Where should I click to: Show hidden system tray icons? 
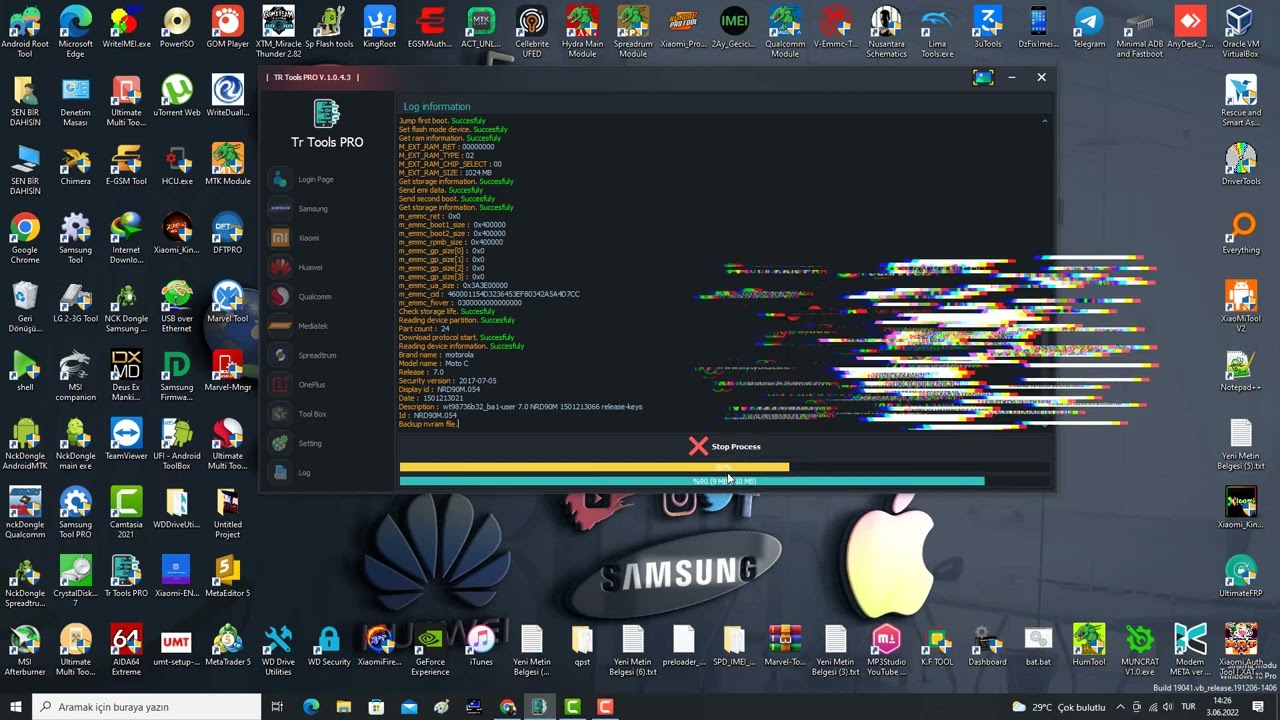tap(1121, 707)
